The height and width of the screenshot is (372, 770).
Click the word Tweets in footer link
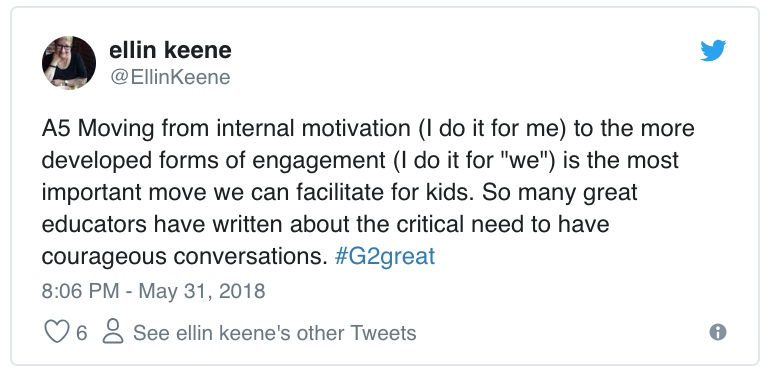[x=383, y=333]
